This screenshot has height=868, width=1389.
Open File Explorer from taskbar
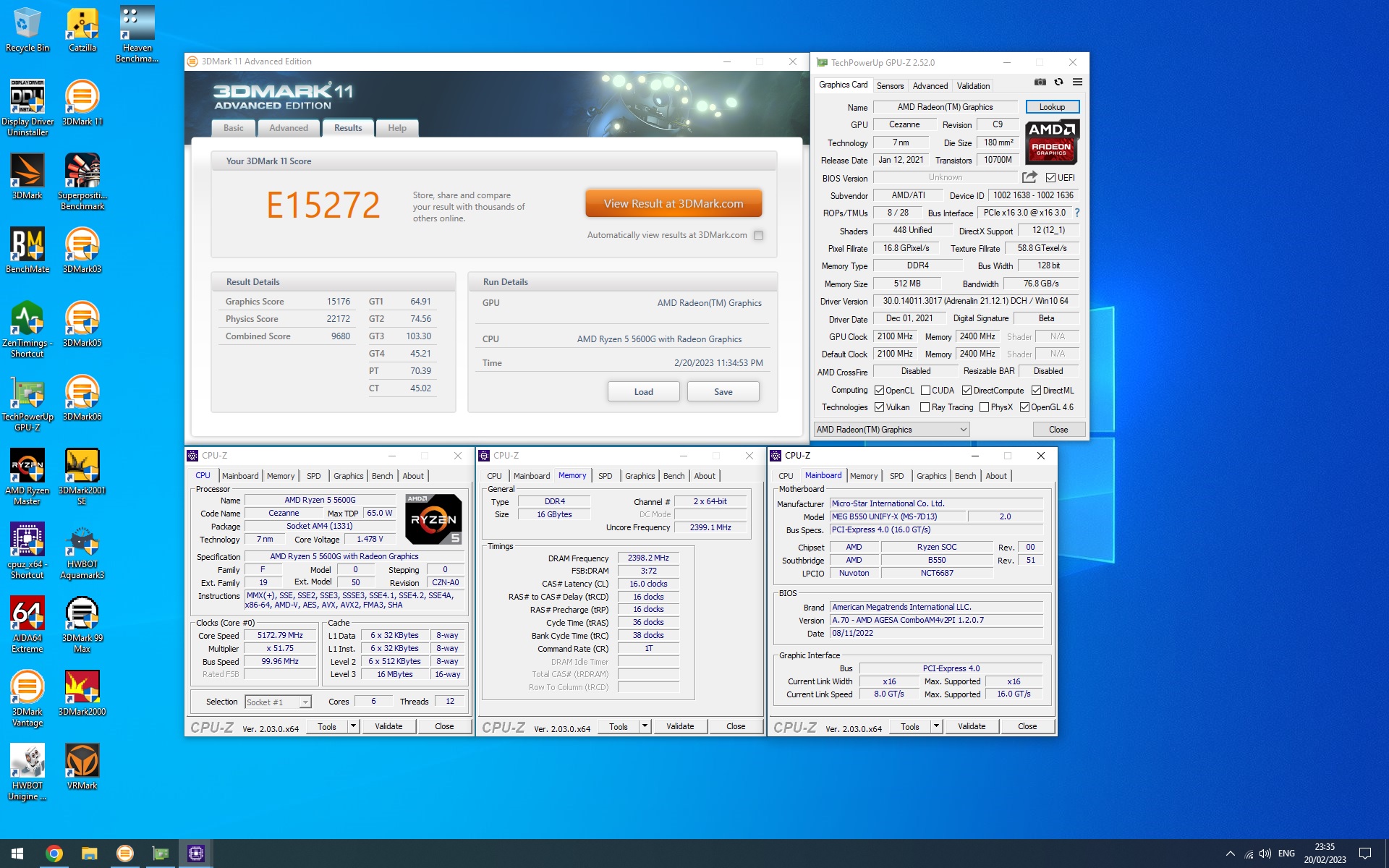pos(89,854)
